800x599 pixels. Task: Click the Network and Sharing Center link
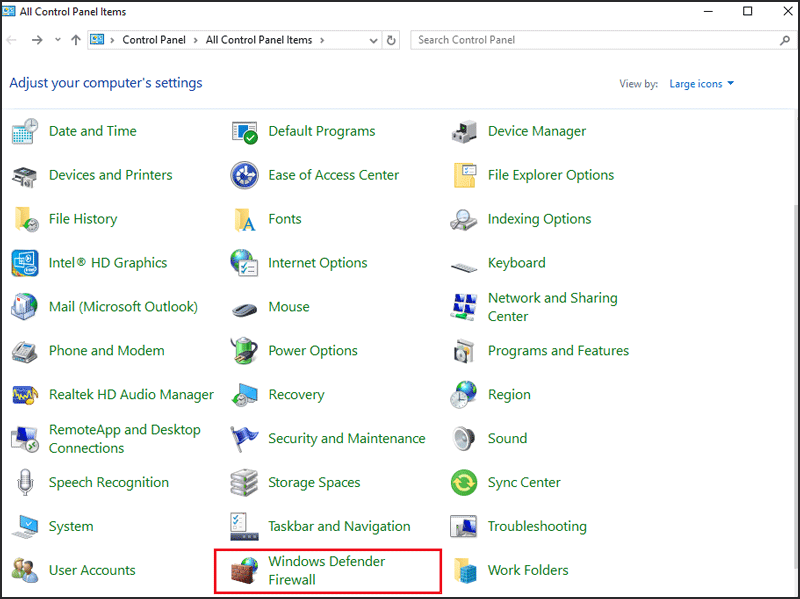point(553,307)
